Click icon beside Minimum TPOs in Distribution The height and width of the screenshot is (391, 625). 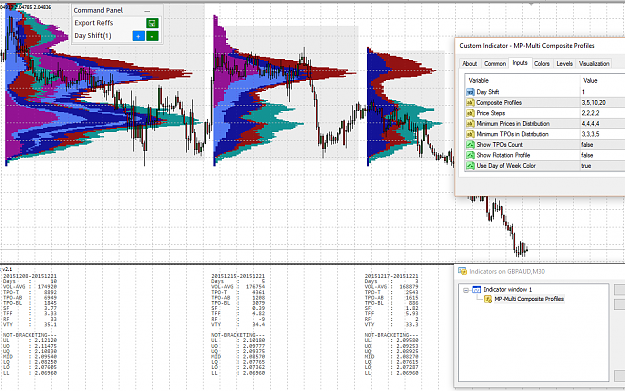(470, 134)
